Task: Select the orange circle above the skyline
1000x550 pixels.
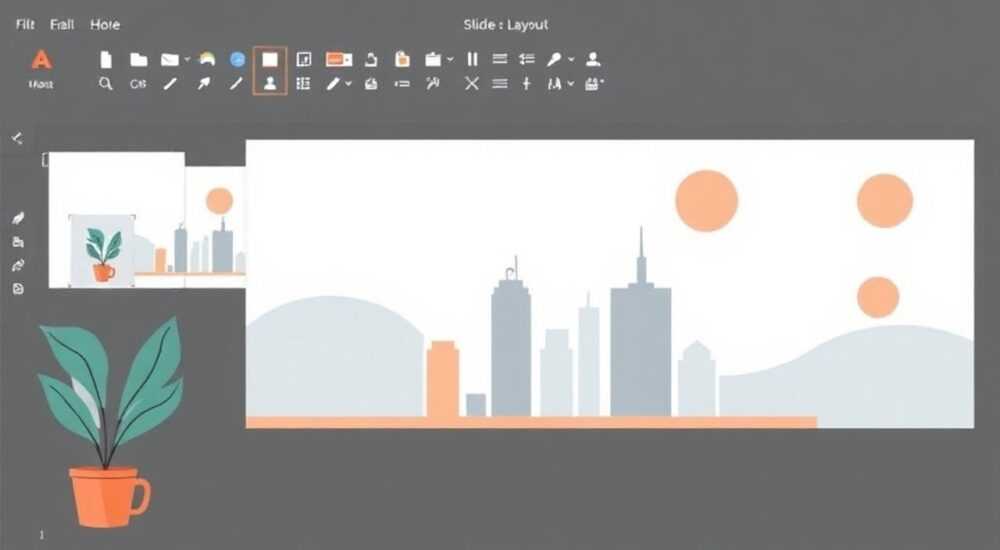Action: coord(707,201)
